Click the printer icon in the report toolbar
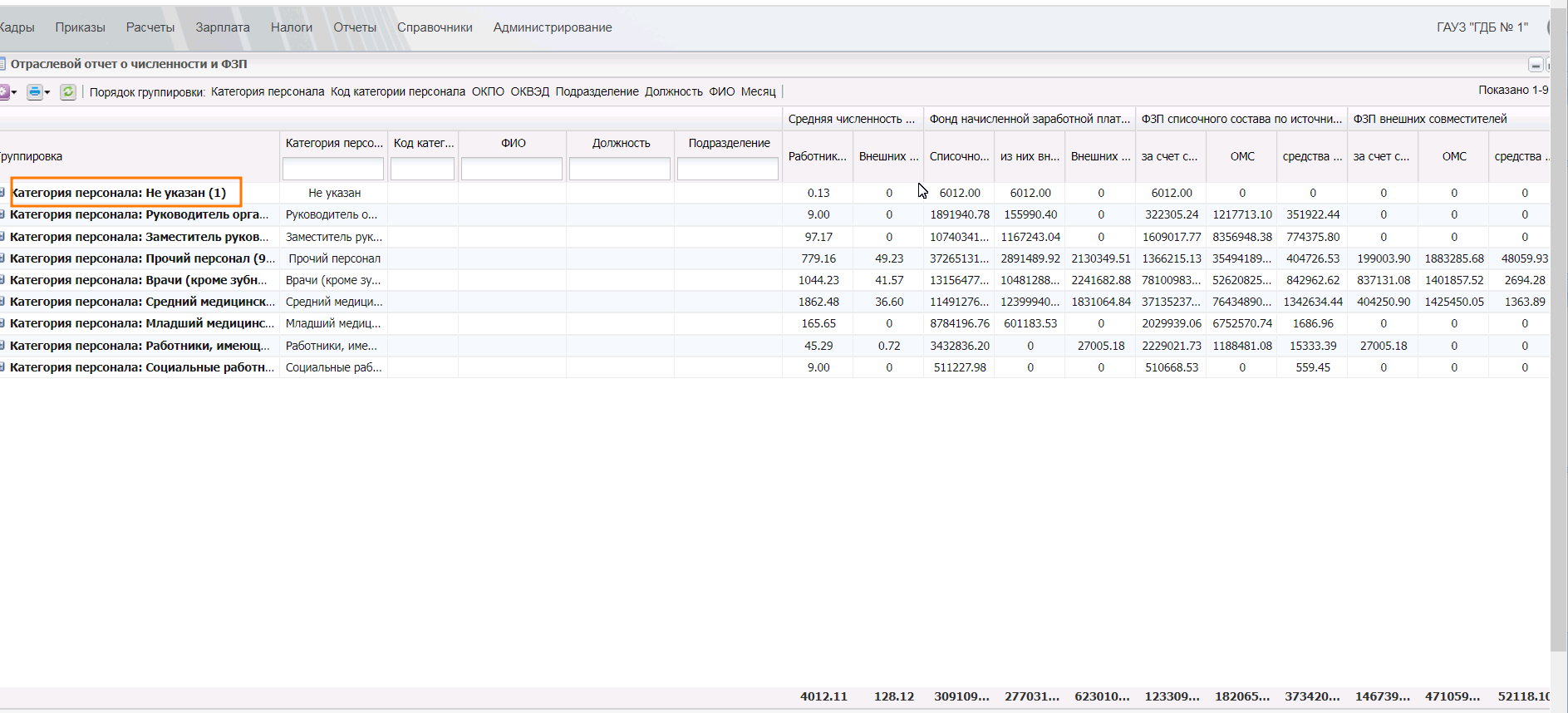Screen dimensions: 1568x713 point(34,92)
